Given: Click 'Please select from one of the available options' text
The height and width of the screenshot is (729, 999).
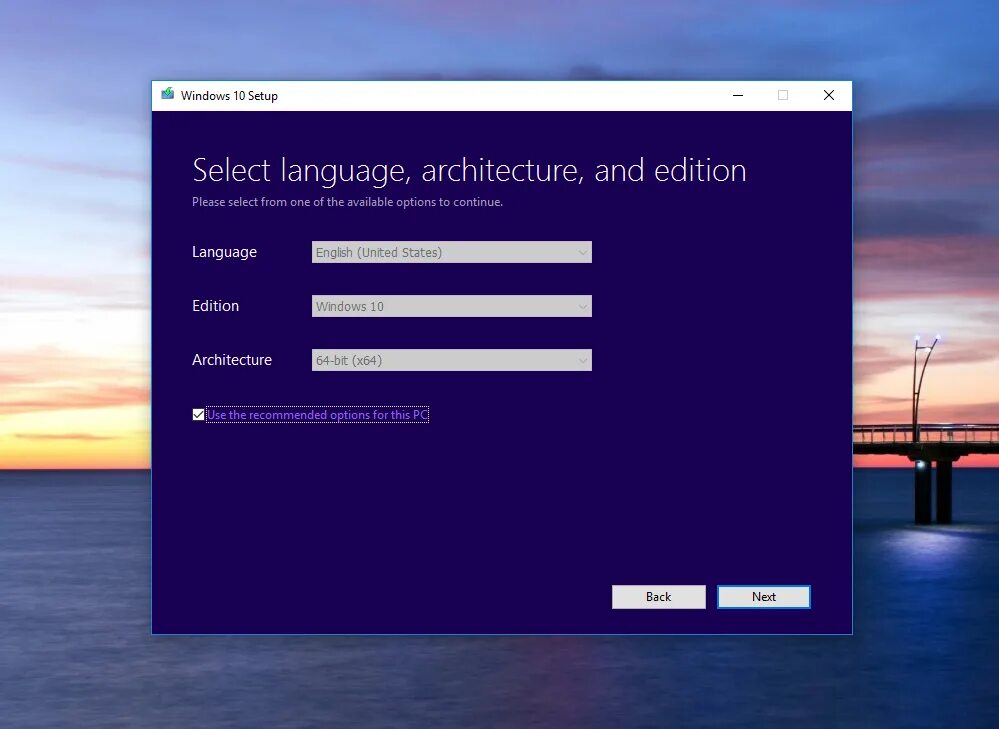Looking at the screenshot, I should [x=347, y=202].
